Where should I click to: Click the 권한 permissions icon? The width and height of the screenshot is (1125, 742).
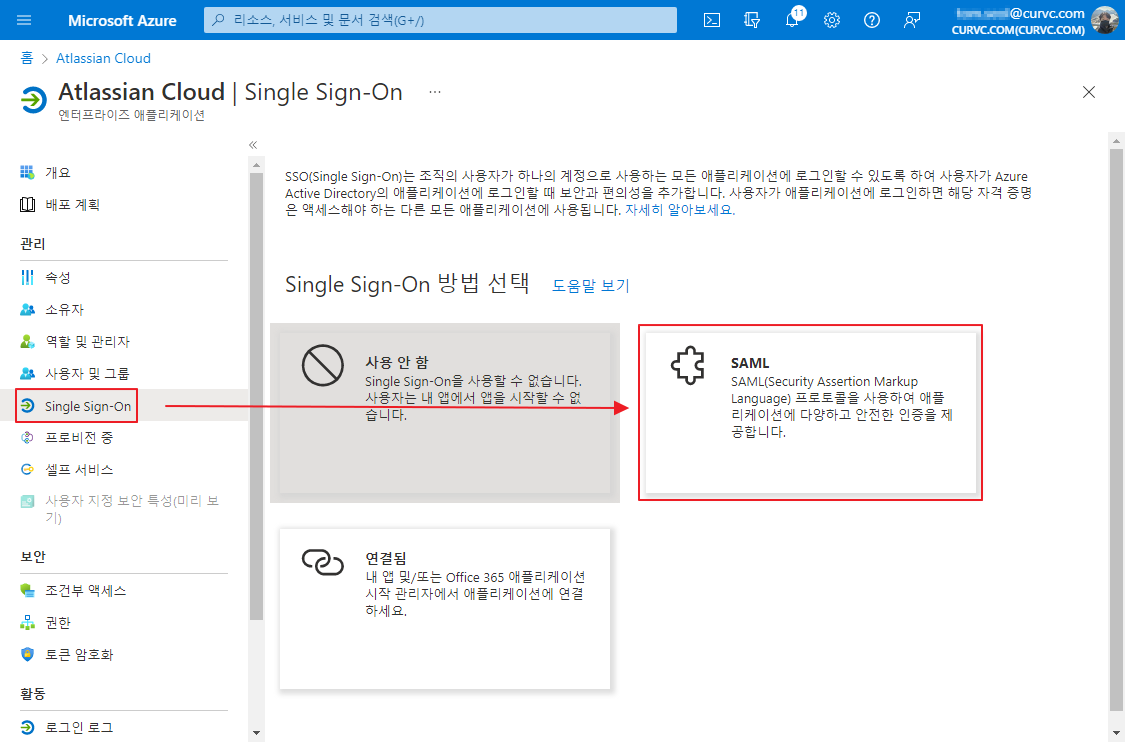pos(27,622)
